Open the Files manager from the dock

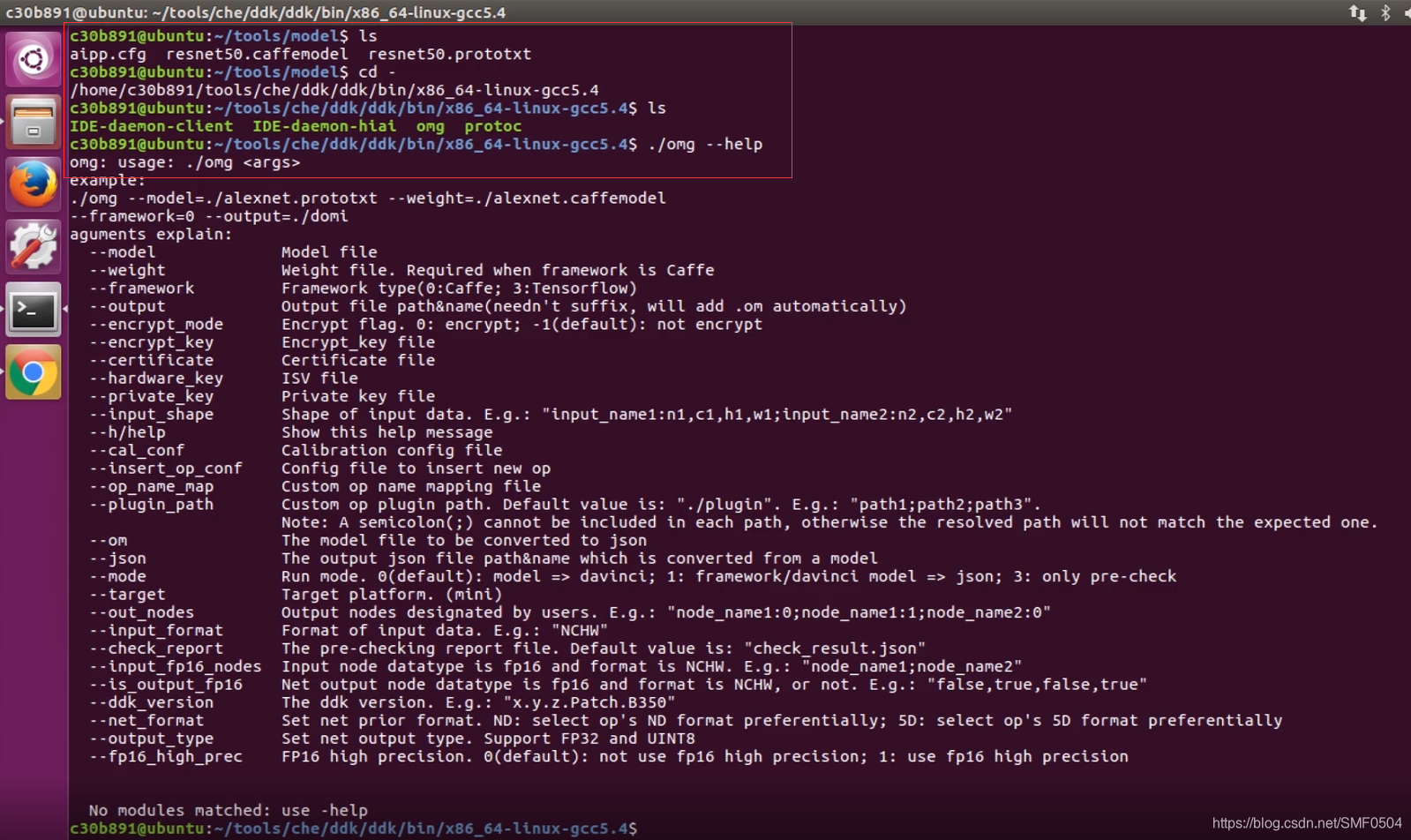click(34, 122)
